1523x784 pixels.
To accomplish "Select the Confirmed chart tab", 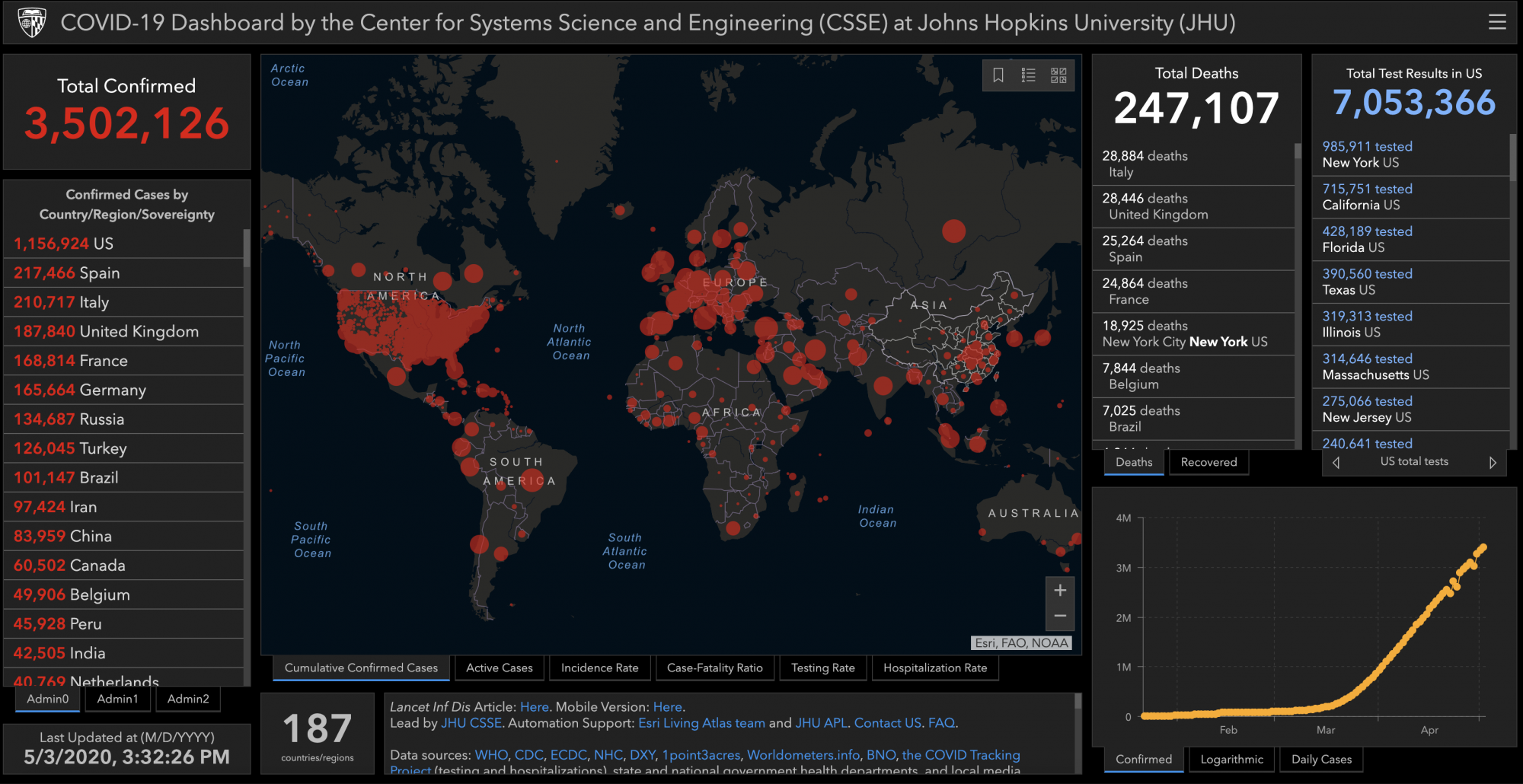I will 1144,759.
